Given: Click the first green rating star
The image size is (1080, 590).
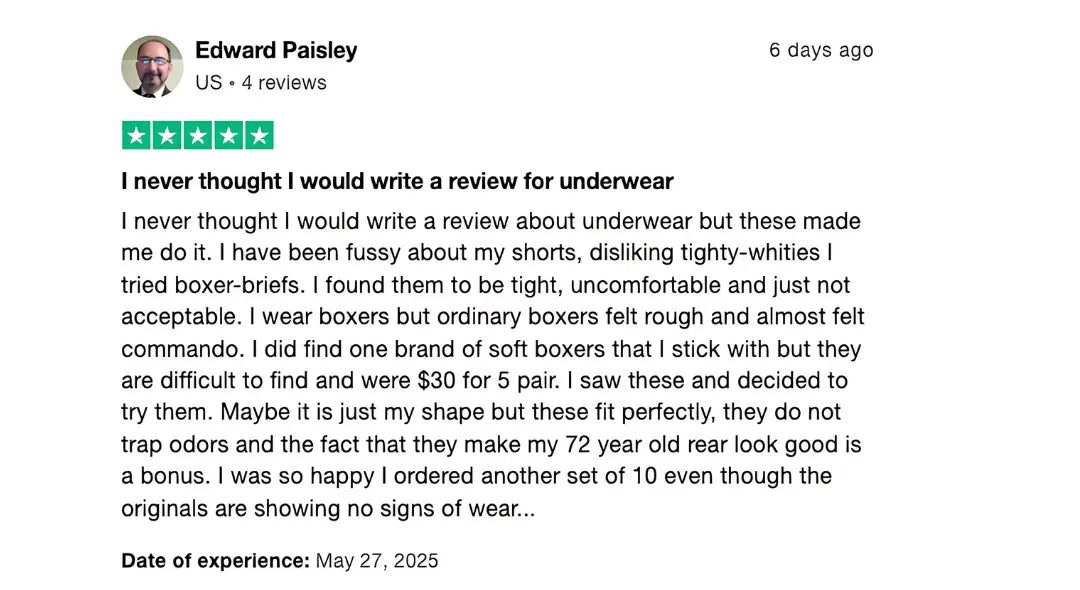Looking at the screenshot, I should click(136, 135).
